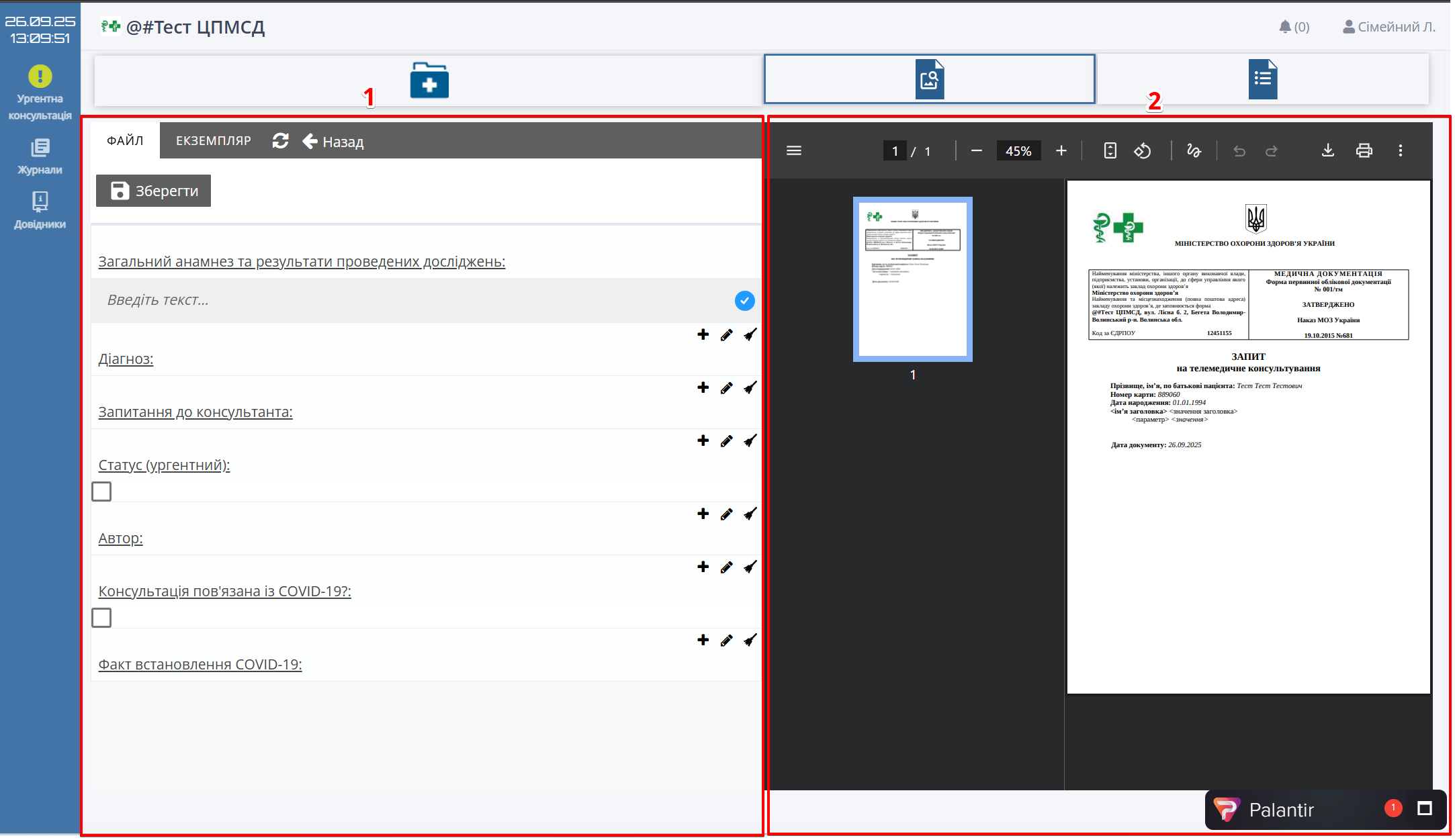
Task: Select the page 1 thumbnail in the PDF viewer
Action: (x=912, y=279)
